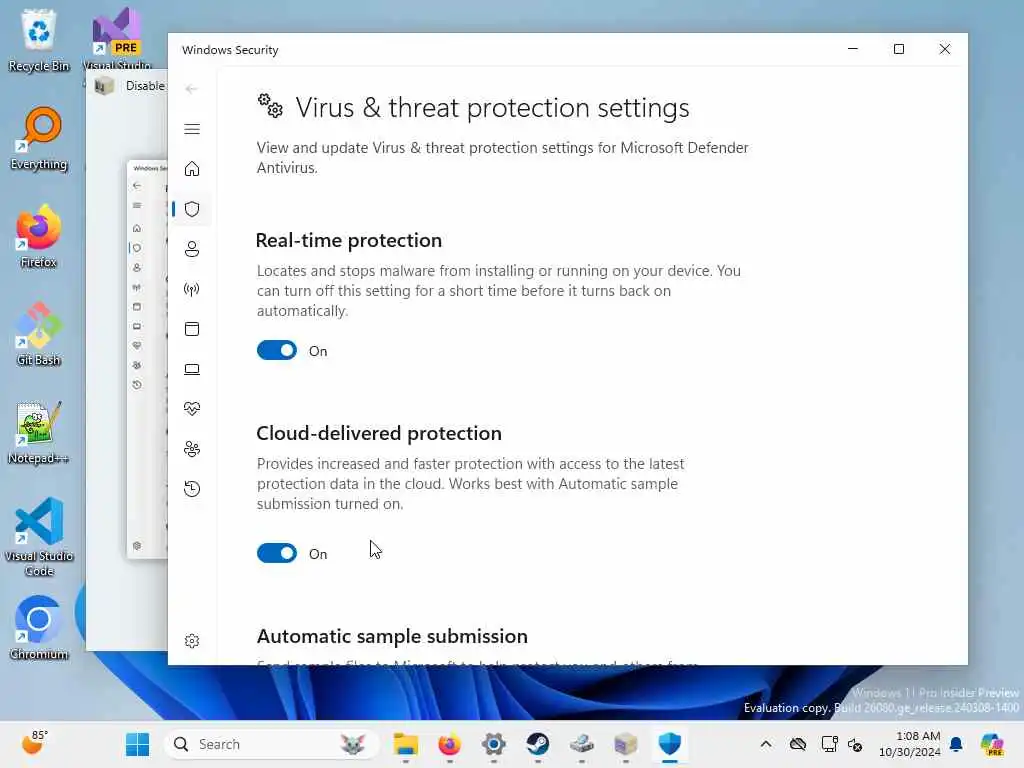Select Virus & threat protection shield icon
The width and height of the screenshot is (1024, 768).
(192, 209)
